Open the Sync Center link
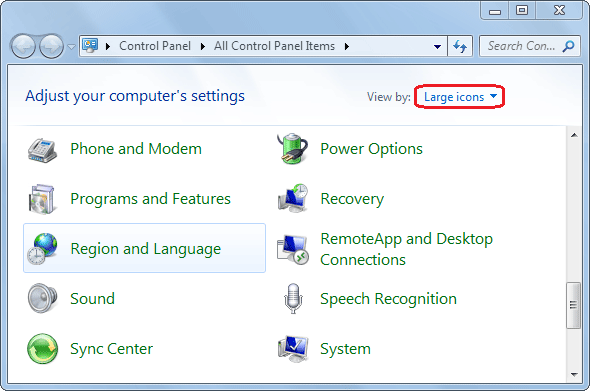 tap(111, 349)
